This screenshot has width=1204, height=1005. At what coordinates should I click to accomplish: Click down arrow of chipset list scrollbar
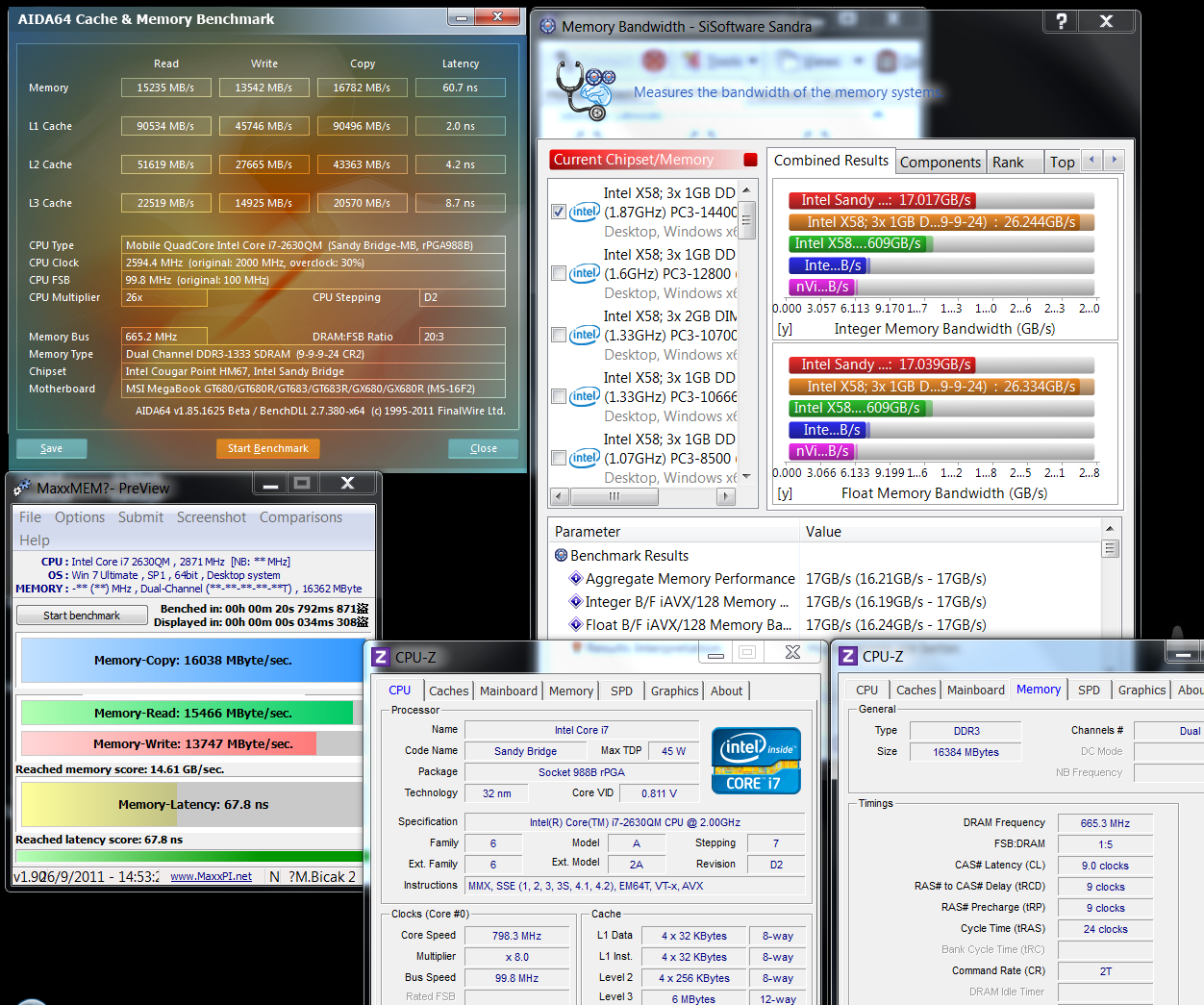(x=746, y=478)
